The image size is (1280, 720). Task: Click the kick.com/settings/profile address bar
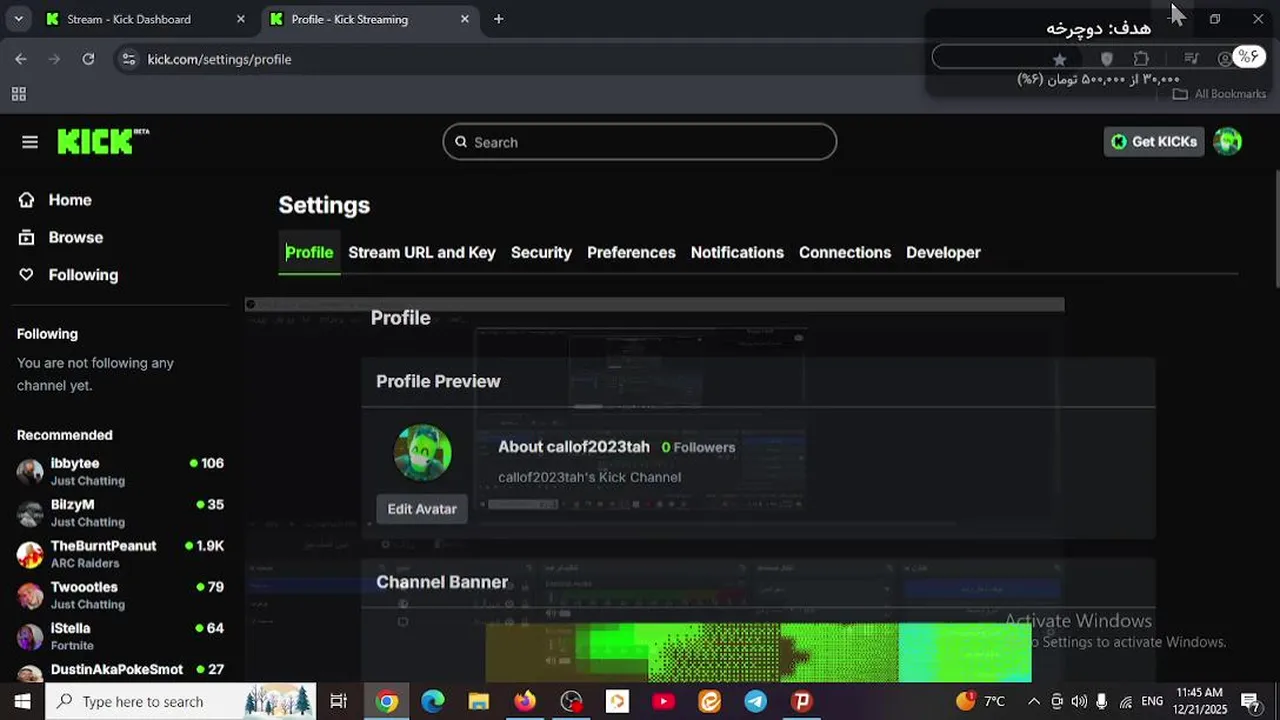220,59
